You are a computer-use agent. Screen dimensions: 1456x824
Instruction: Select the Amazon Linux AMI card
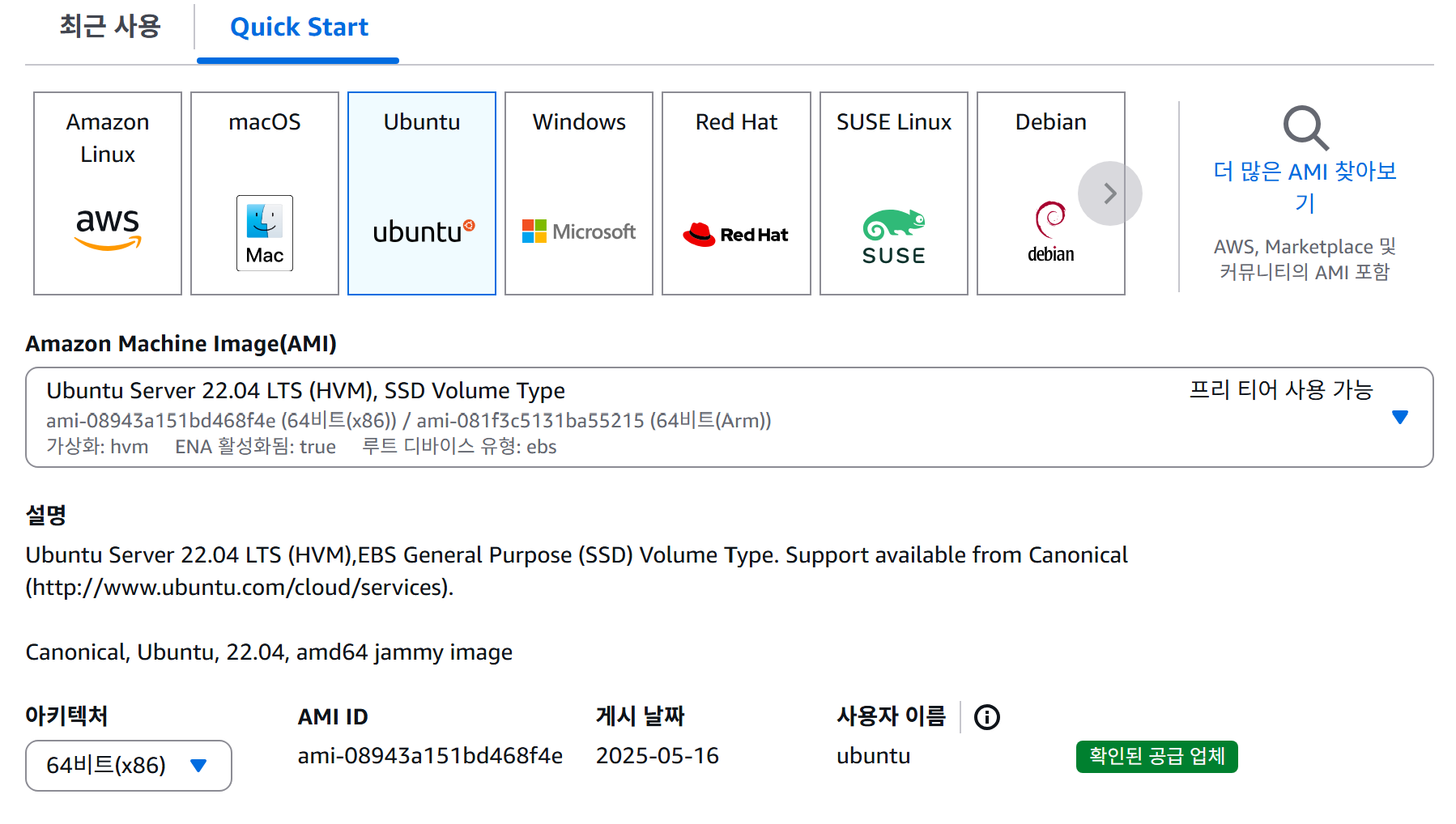coord(108,193)
